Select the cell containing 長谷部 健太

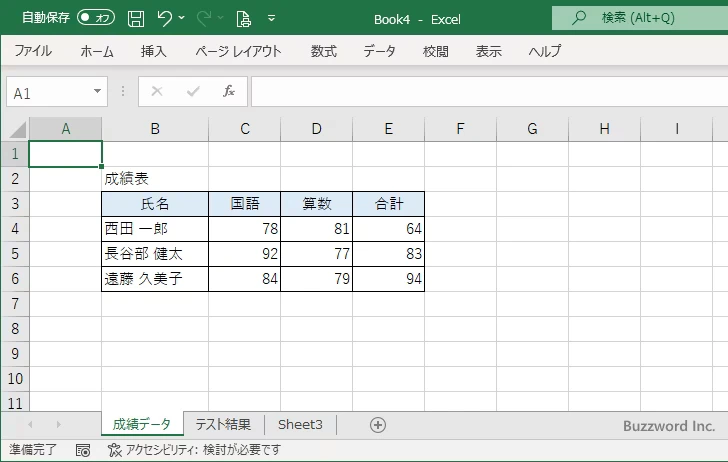point(155,254)
